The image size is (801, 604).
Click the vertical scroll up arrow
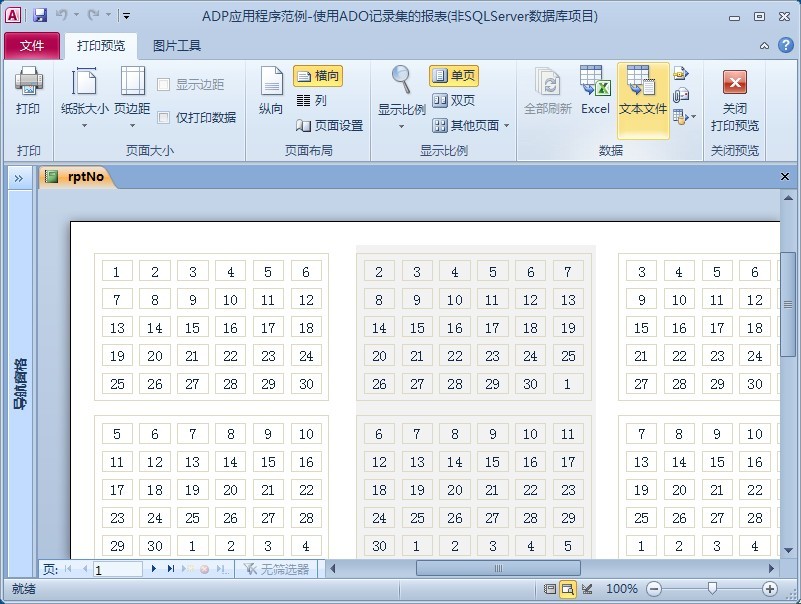click(788, 198)
